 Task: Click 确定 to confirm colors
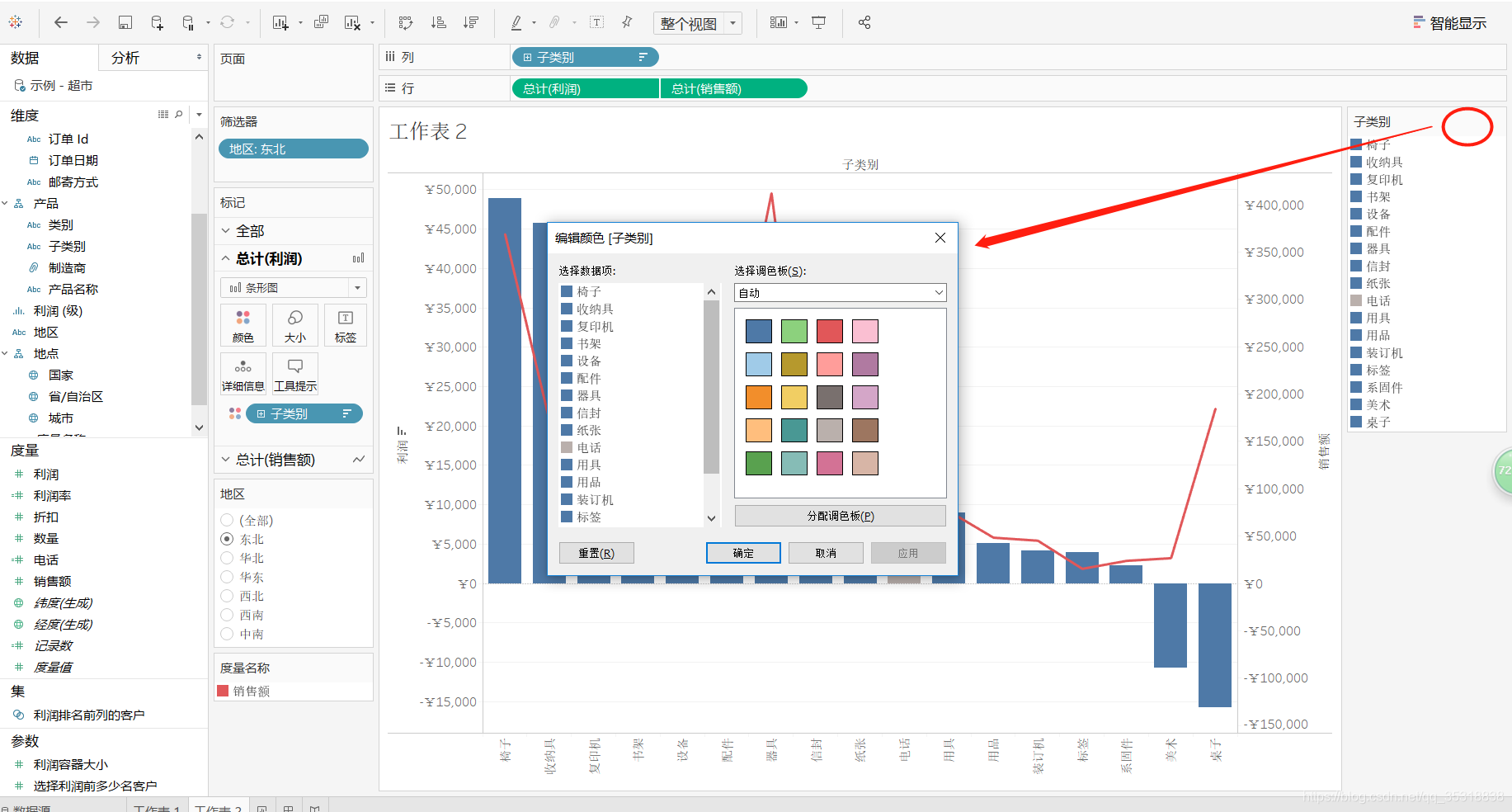pos(743,553)
